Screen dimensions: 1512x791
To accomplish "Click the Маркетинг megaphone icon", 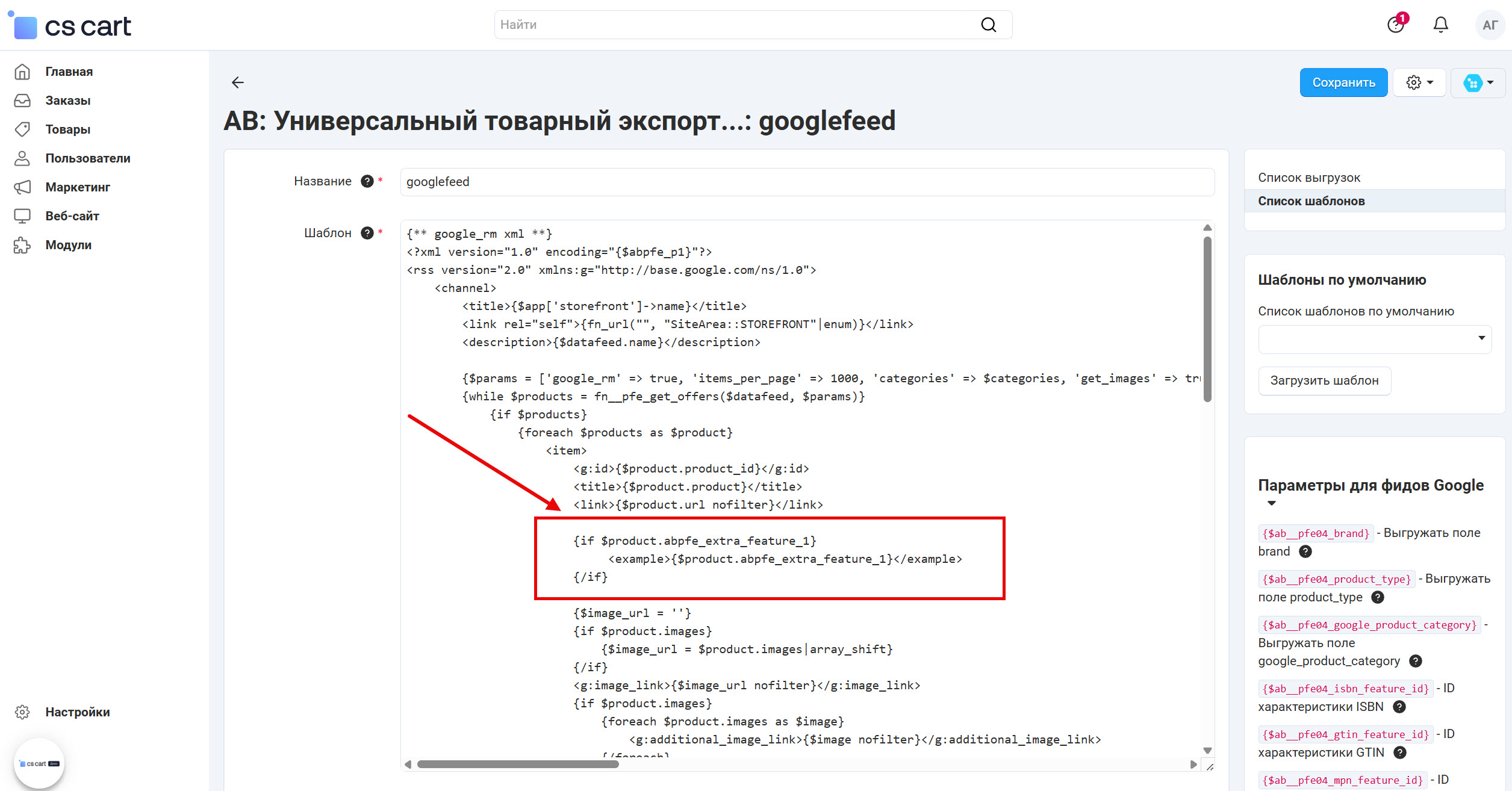I will 22,187.
